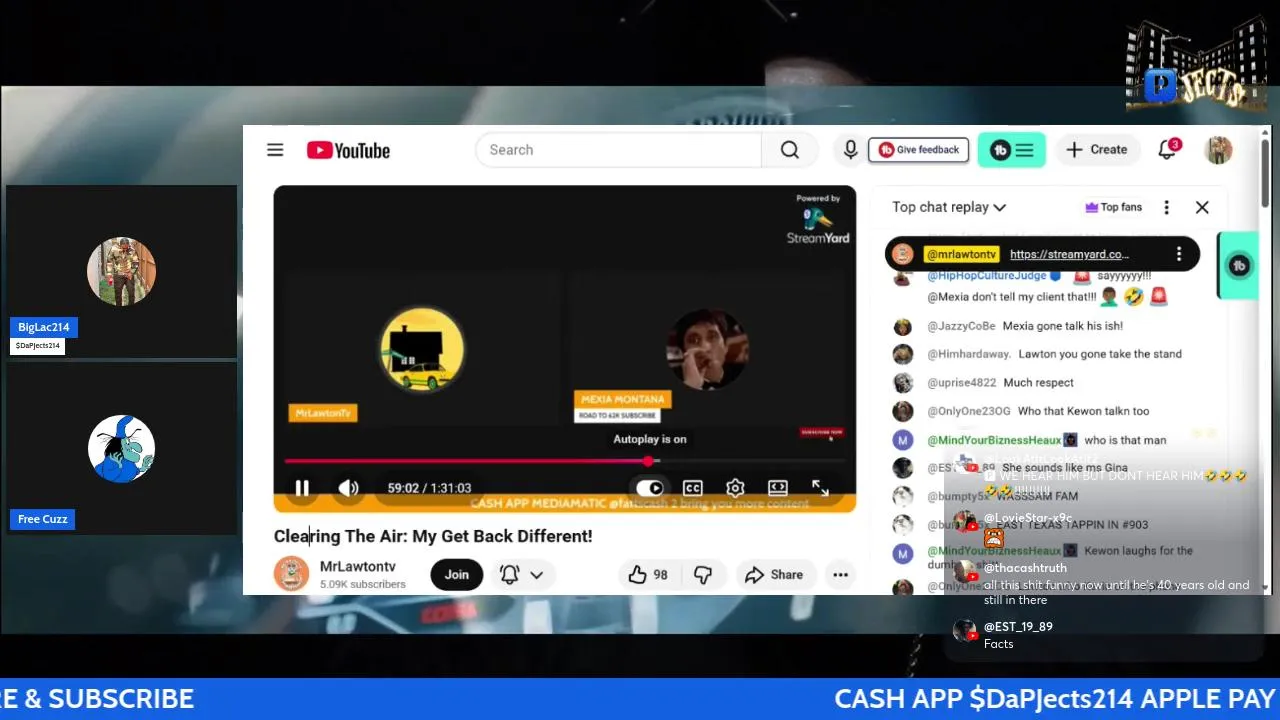Click Free Cuzz participant avatar
The image size is (1280, 720).
121,449
